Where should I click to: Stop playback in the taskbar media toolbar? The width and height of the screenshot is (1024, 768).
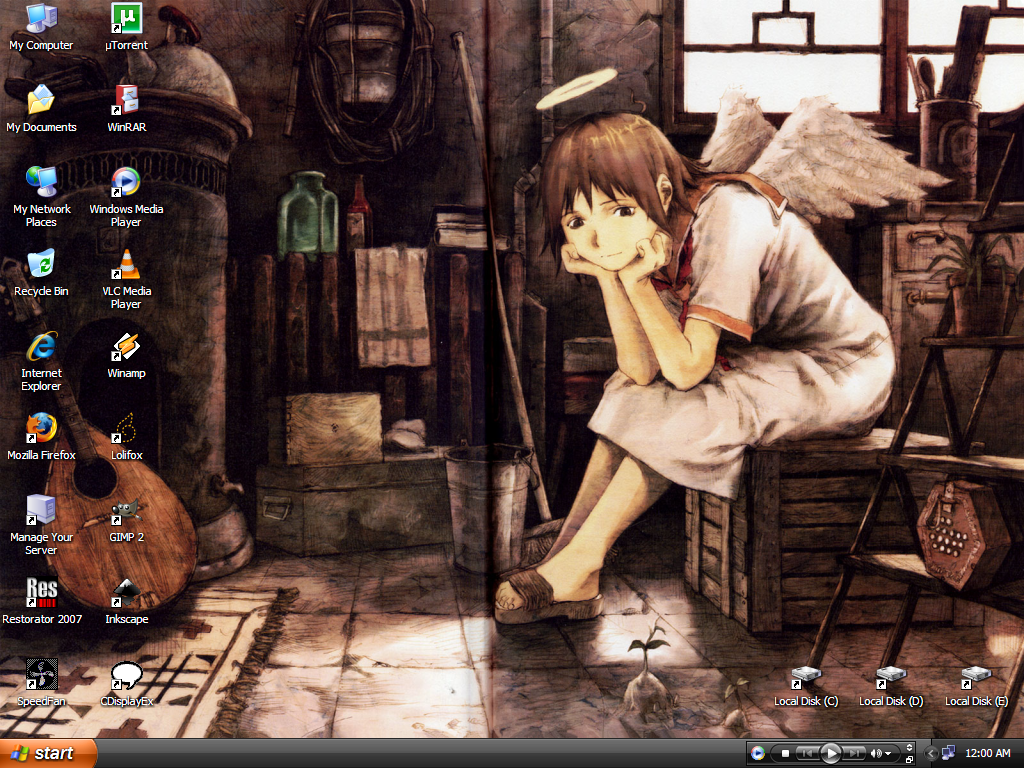point(786,754)
